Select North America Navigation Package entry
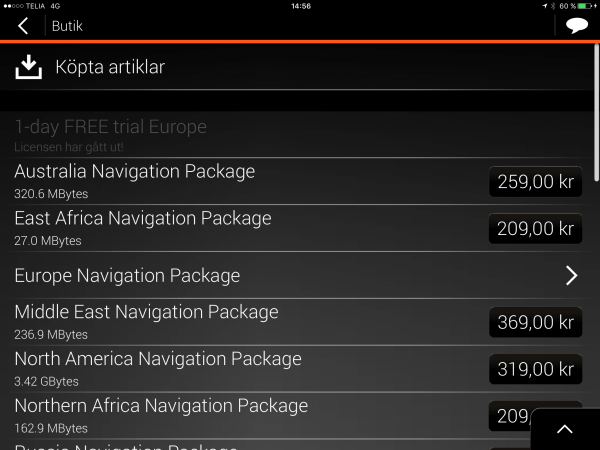 (158, 358)
